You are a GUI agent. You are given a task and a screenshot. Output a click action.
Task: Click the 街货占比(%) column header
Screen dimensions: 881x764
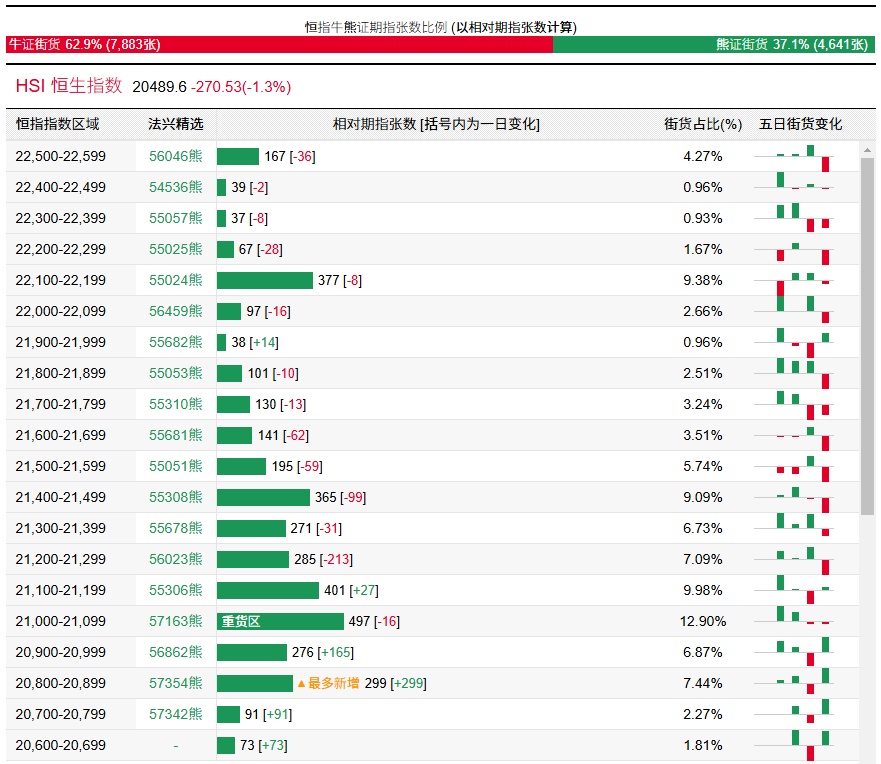point(703,124)
